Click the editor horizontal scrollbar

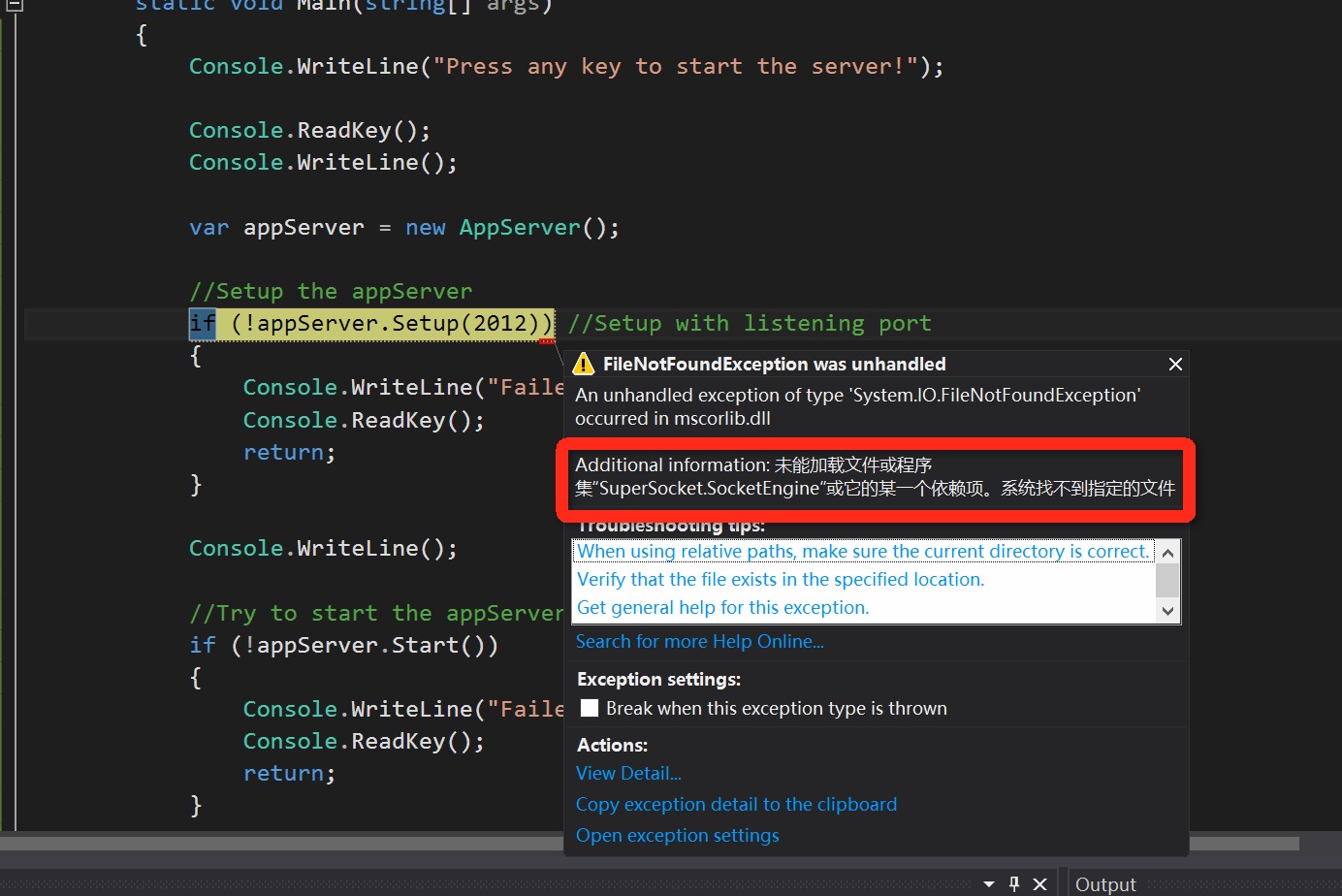point(650,843)
